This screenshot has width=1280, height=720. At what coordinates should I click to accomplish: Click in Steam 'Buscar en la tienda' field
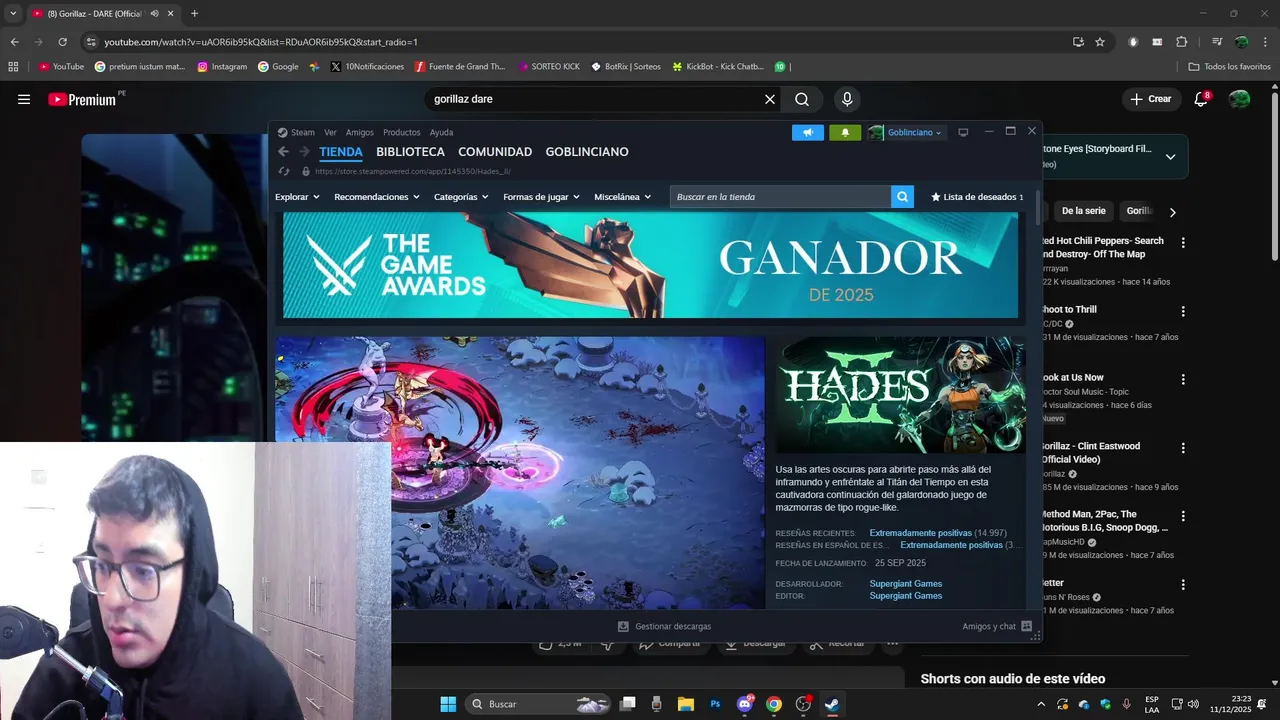click(x=780, y=197)
